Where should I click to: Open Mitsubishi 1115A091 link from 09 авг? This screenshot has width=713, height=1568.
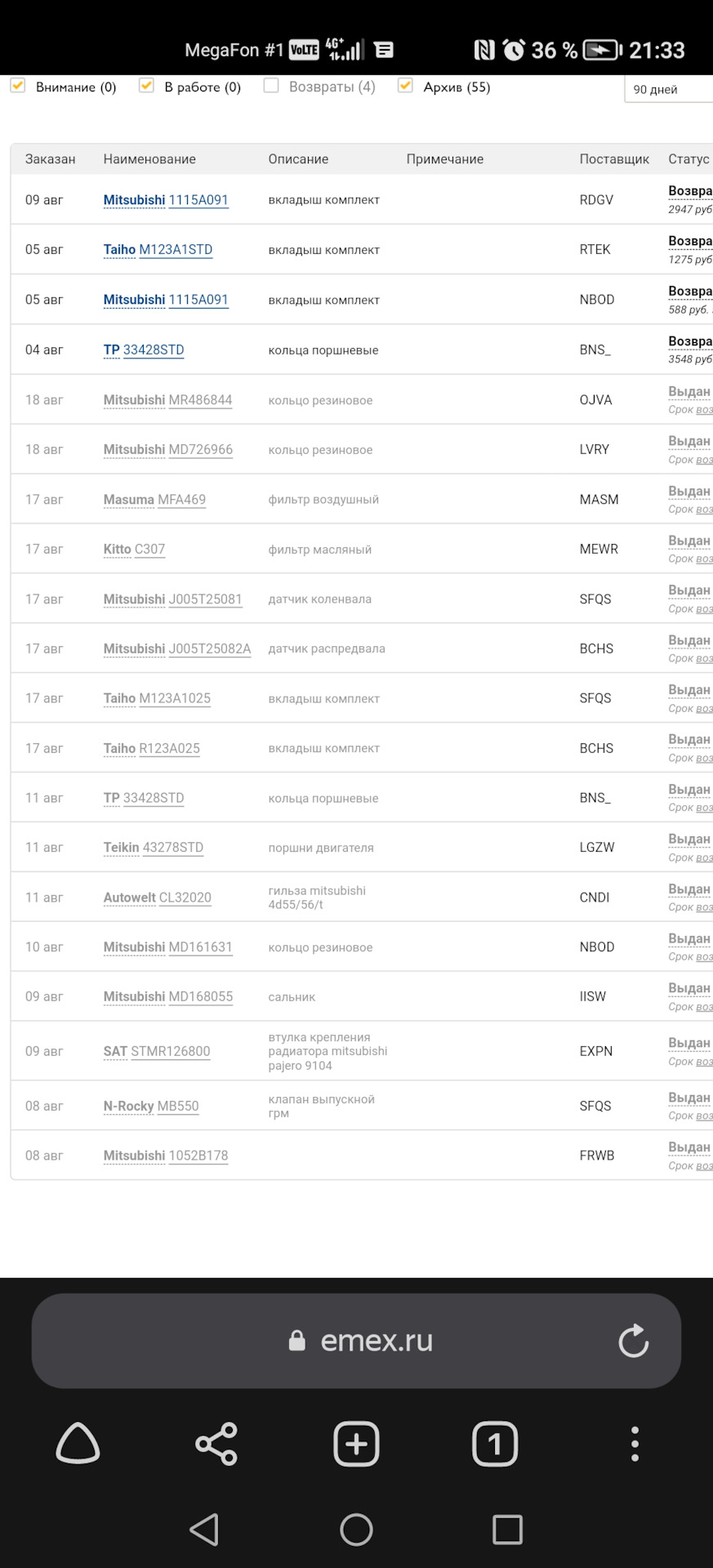pyautogui.click(x=166, y=200)
